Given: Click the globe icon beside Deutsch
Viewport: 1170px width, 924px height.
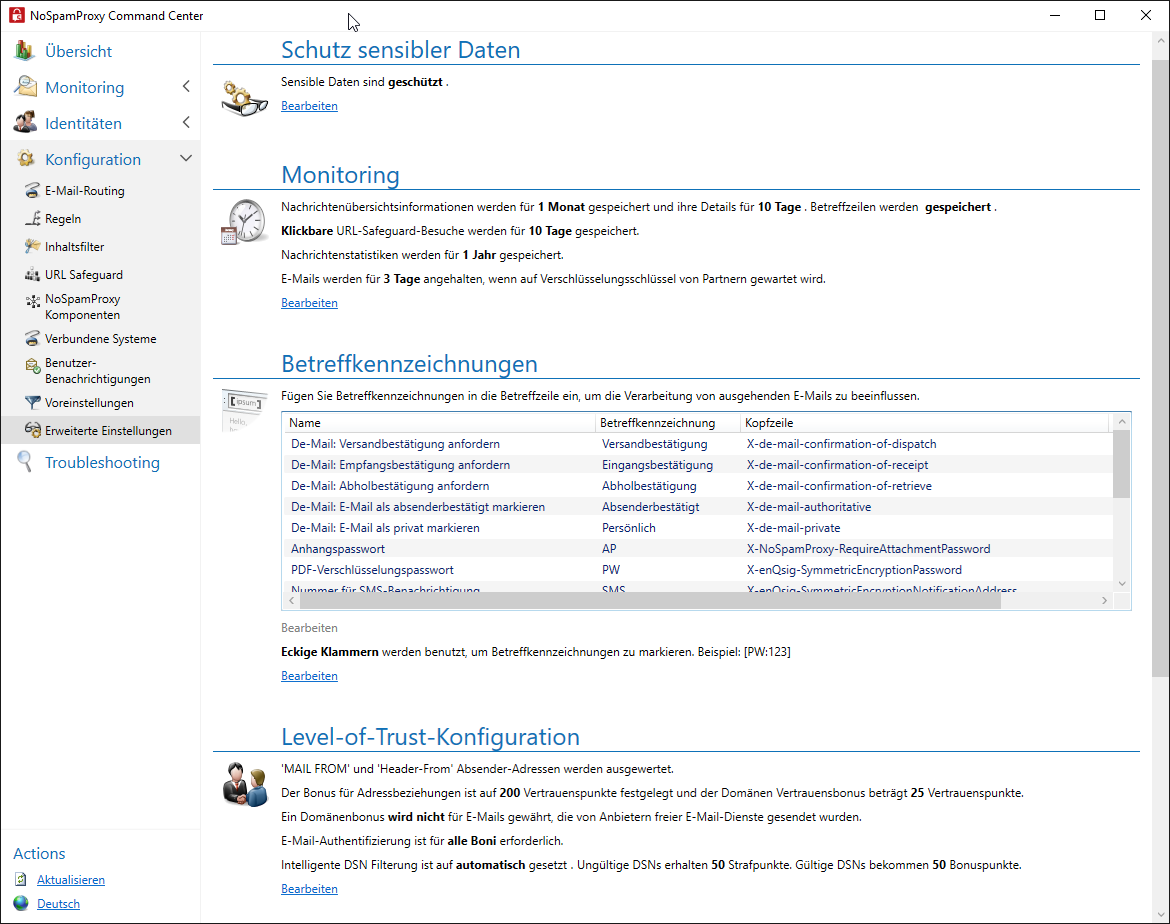Looking at the screenshot, I should (22, 903).
